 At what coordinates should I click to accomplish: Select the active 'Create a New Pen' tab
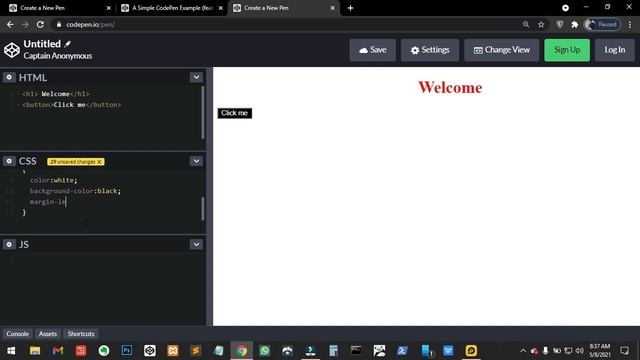(x=284, y=8)
